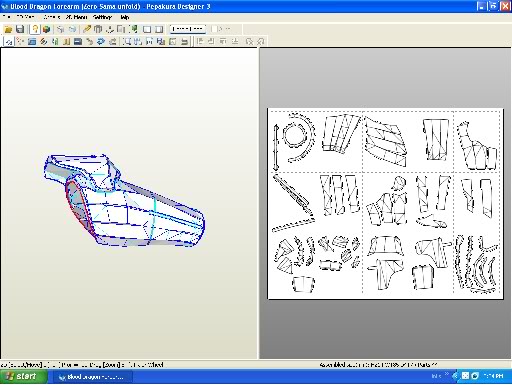Click the white text button in the top toolbar
The height and width of the screenshot is (385, 512).
pyautogui.click(x=188, y=29)
